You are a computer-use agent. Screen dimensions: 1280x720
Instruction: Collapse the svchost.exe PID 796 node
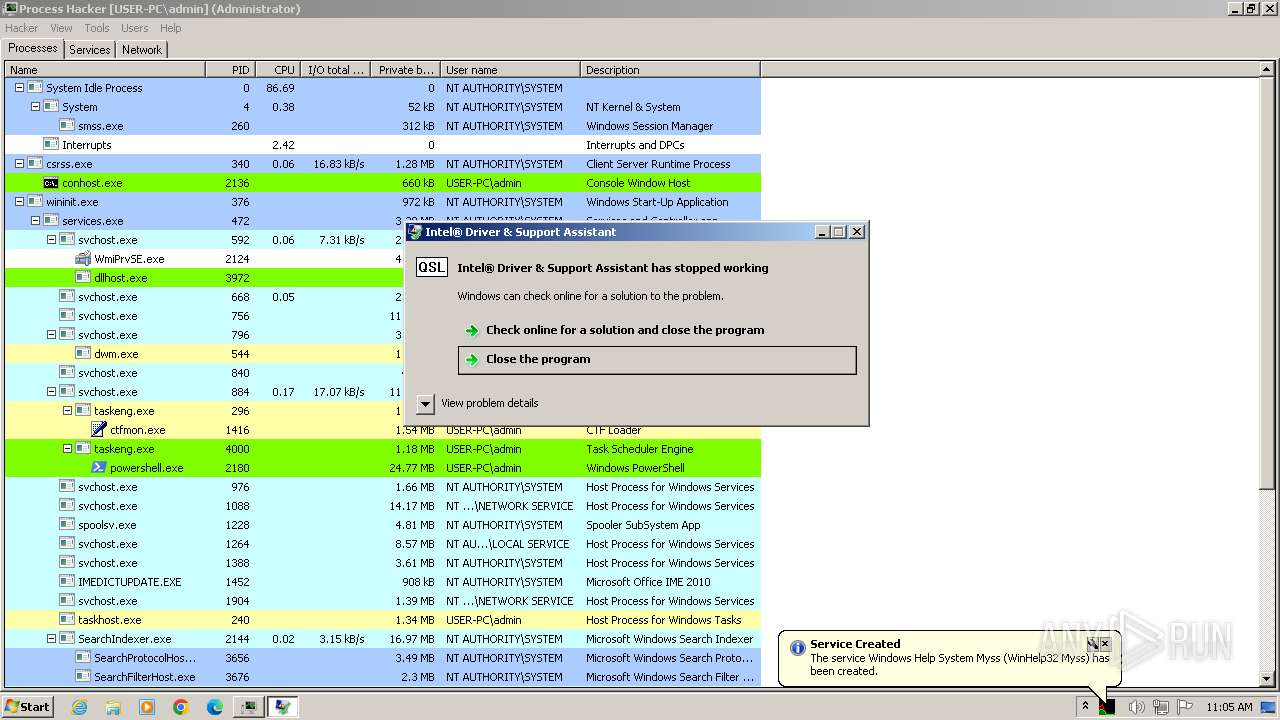tap(51, 335)
